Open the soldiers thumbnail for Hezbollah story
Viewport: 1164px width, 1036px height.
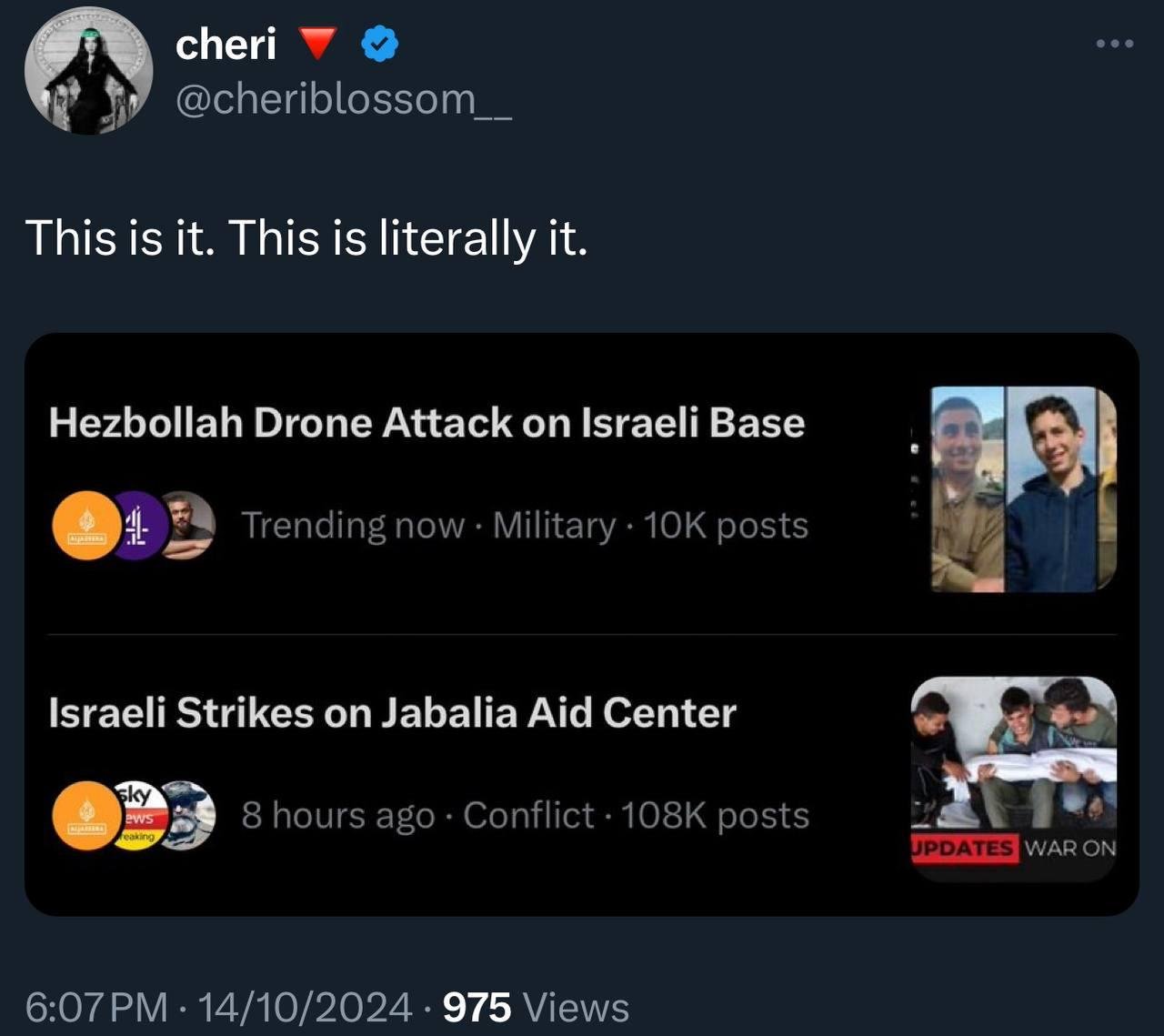tap(1022, 489)
